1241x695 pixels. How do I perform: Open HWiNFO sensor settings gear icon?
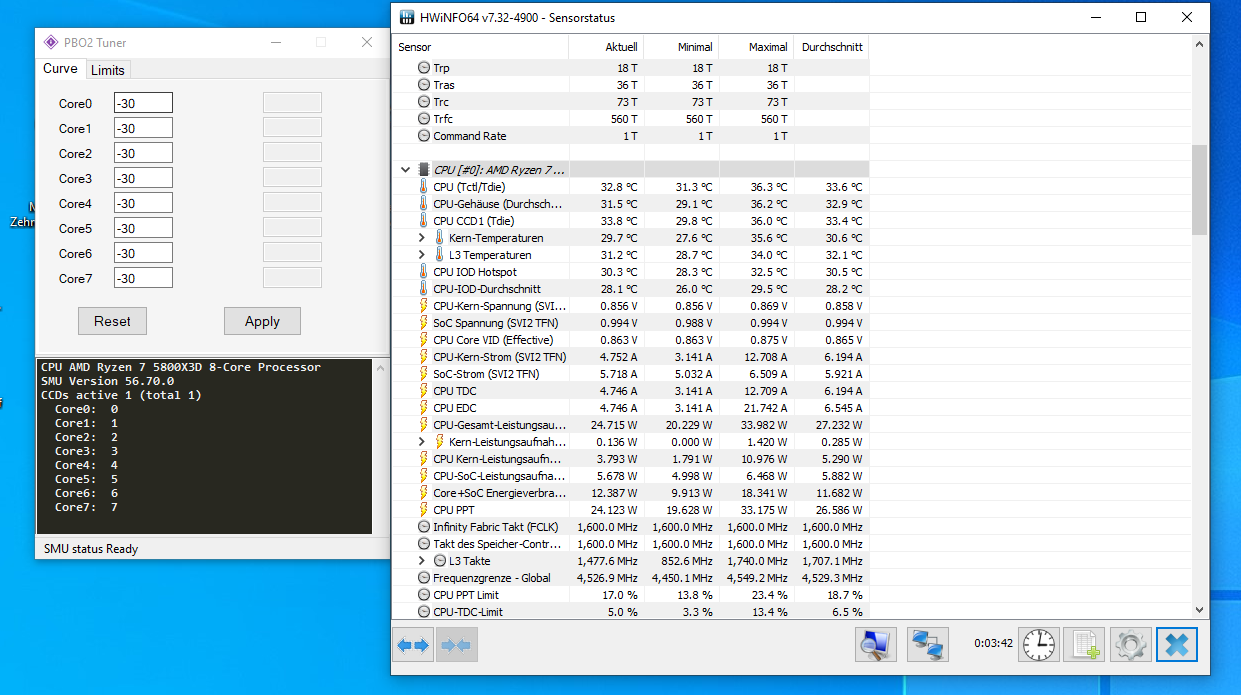(x=1130, y=645)
